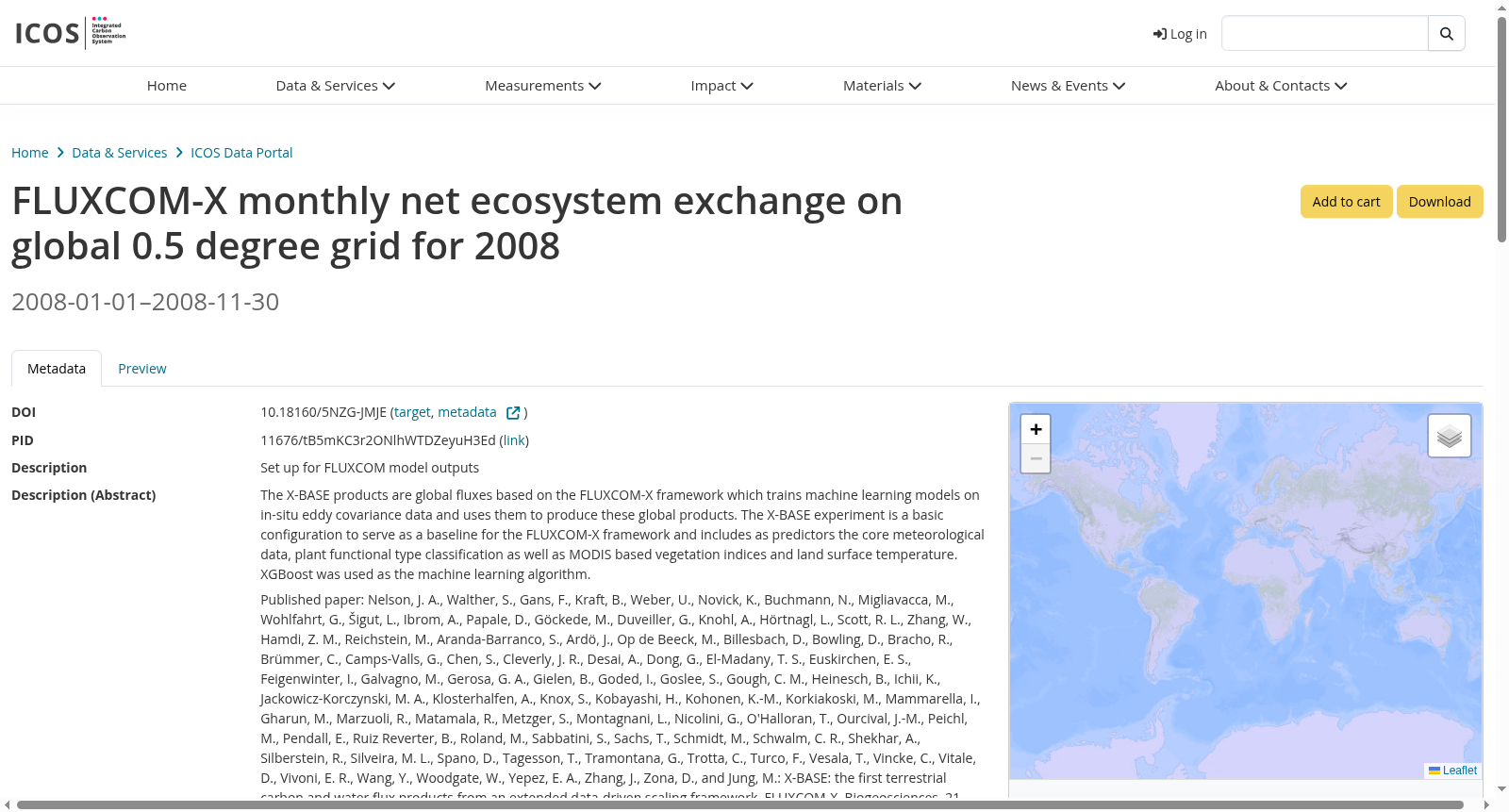
Task: Open the DOI metadata link
Action: coord(467,412)
